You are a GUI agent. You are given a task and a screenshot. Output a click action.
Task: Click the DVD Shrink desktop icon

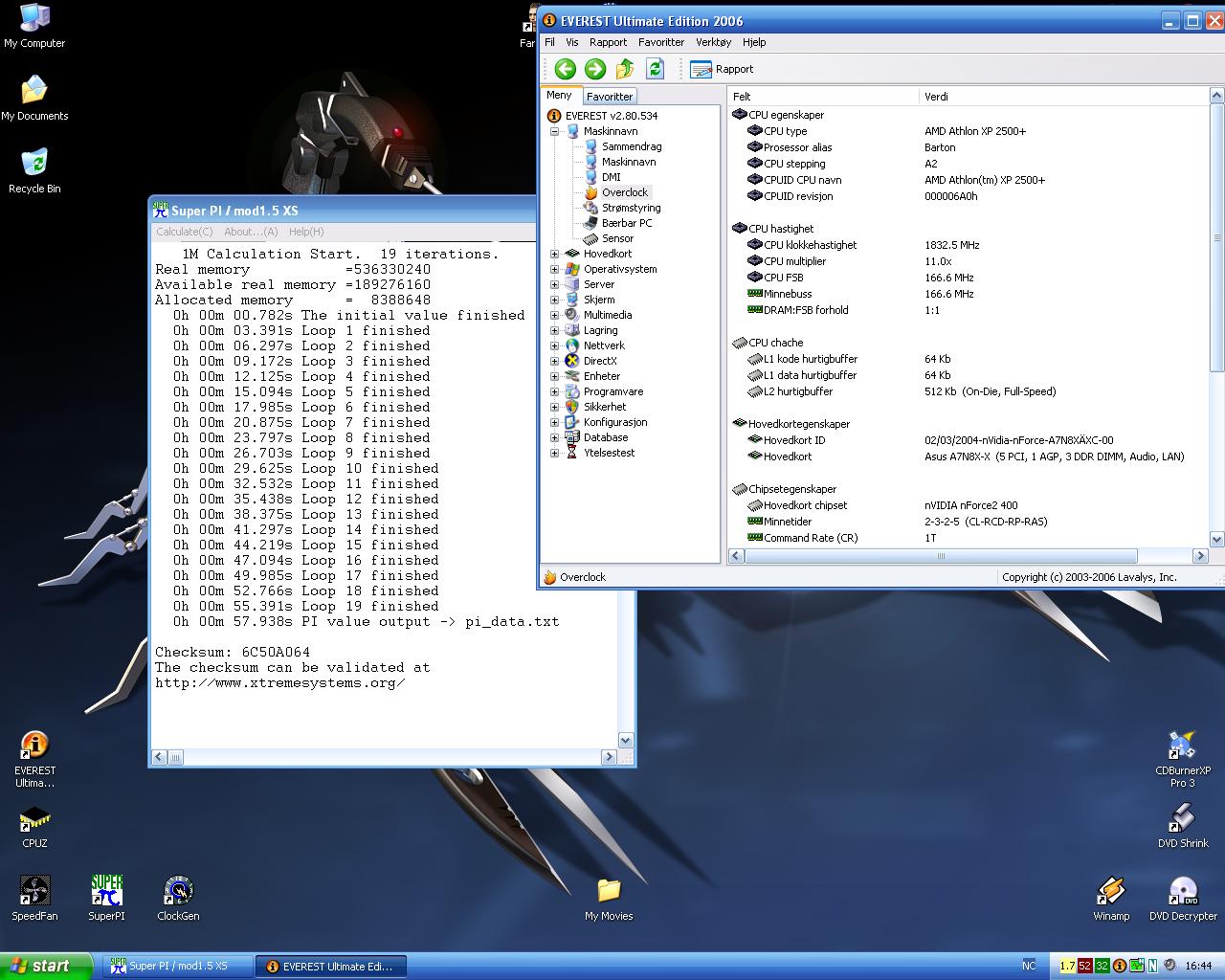point(1183,825)
